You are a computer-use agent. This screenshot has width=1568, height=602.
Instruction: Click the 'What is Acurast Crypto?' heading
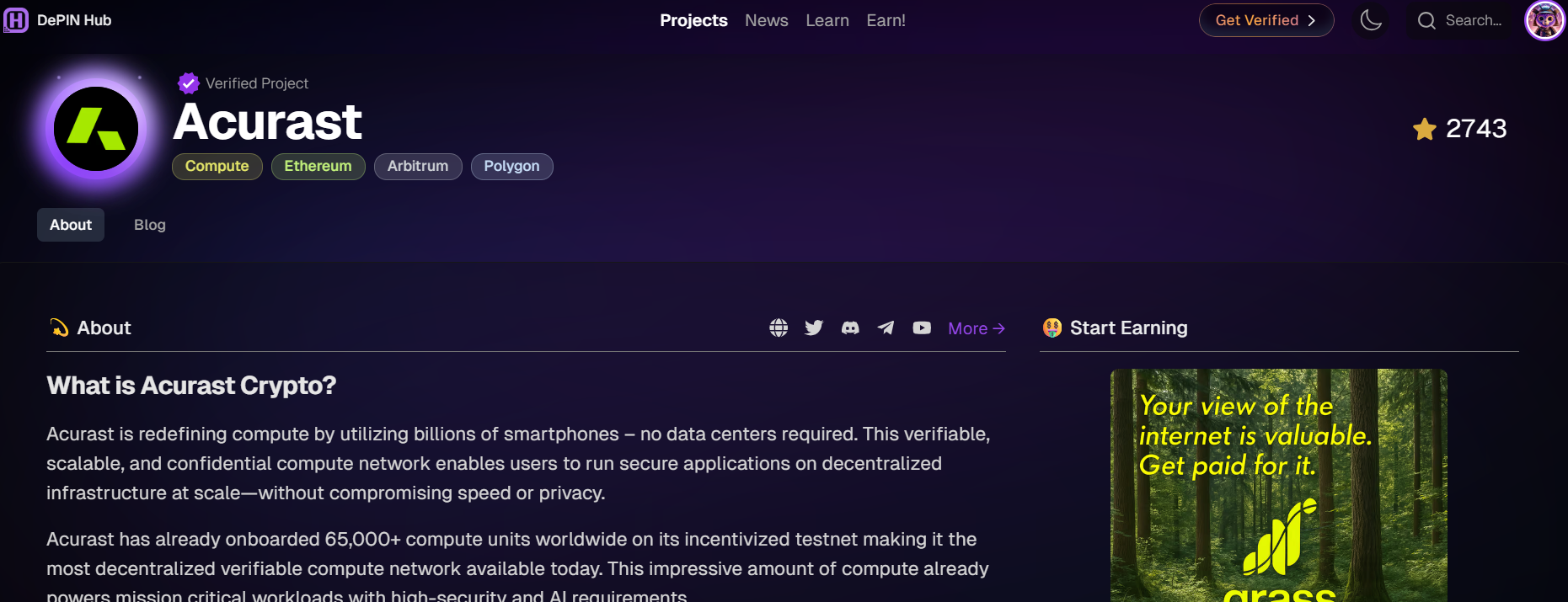pyautogui.click(x=191, y=386)
